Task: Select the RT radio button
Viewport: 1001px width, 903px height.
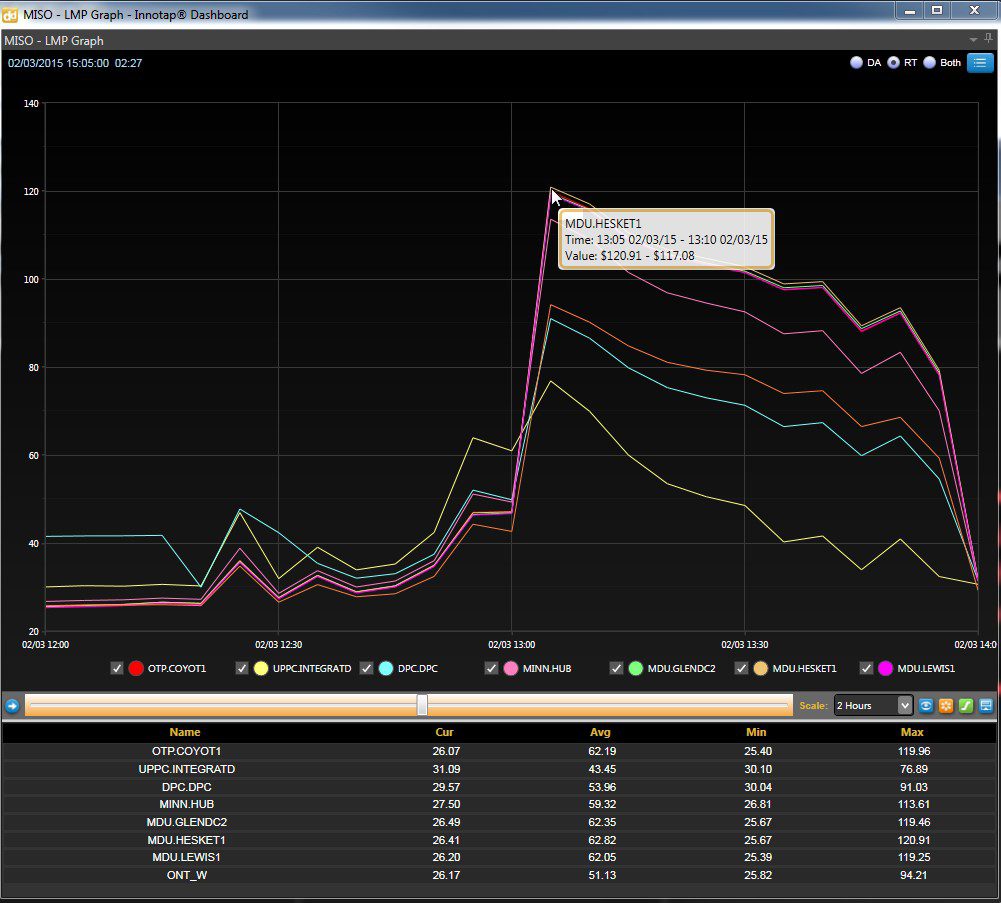Action: 893,63
